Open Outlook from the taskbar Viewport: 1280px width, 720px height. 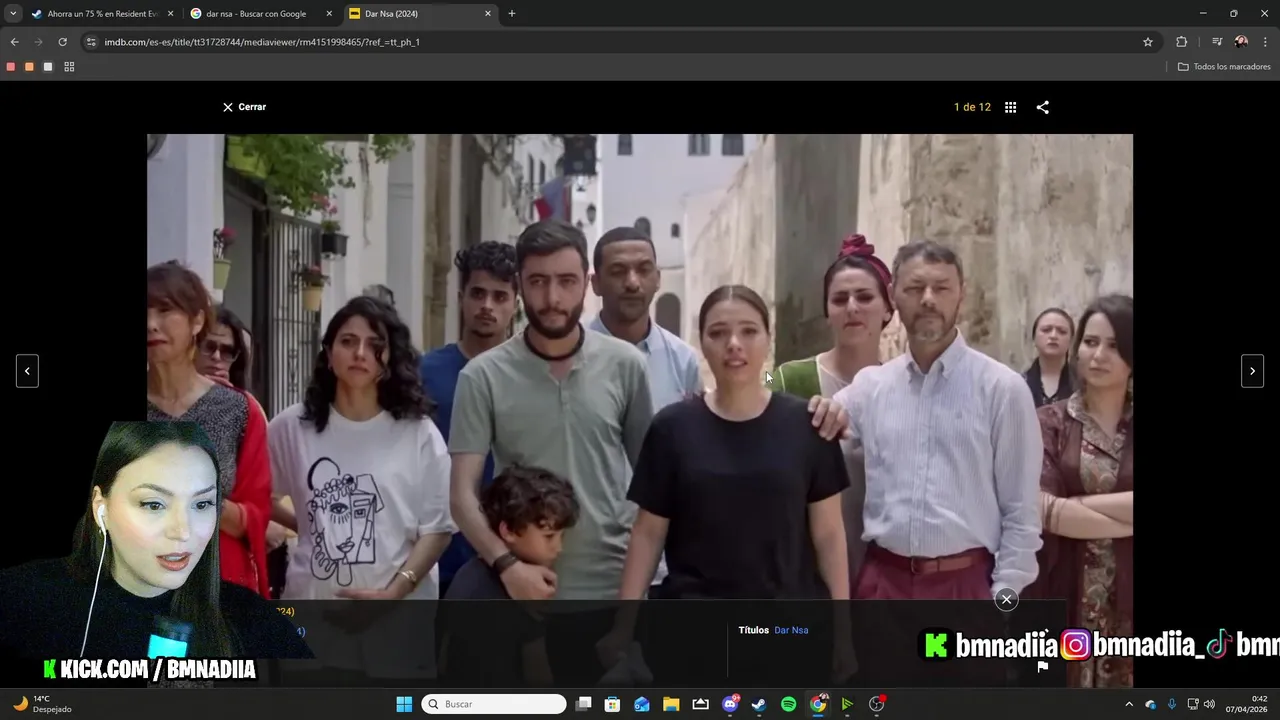coord(642,704)
